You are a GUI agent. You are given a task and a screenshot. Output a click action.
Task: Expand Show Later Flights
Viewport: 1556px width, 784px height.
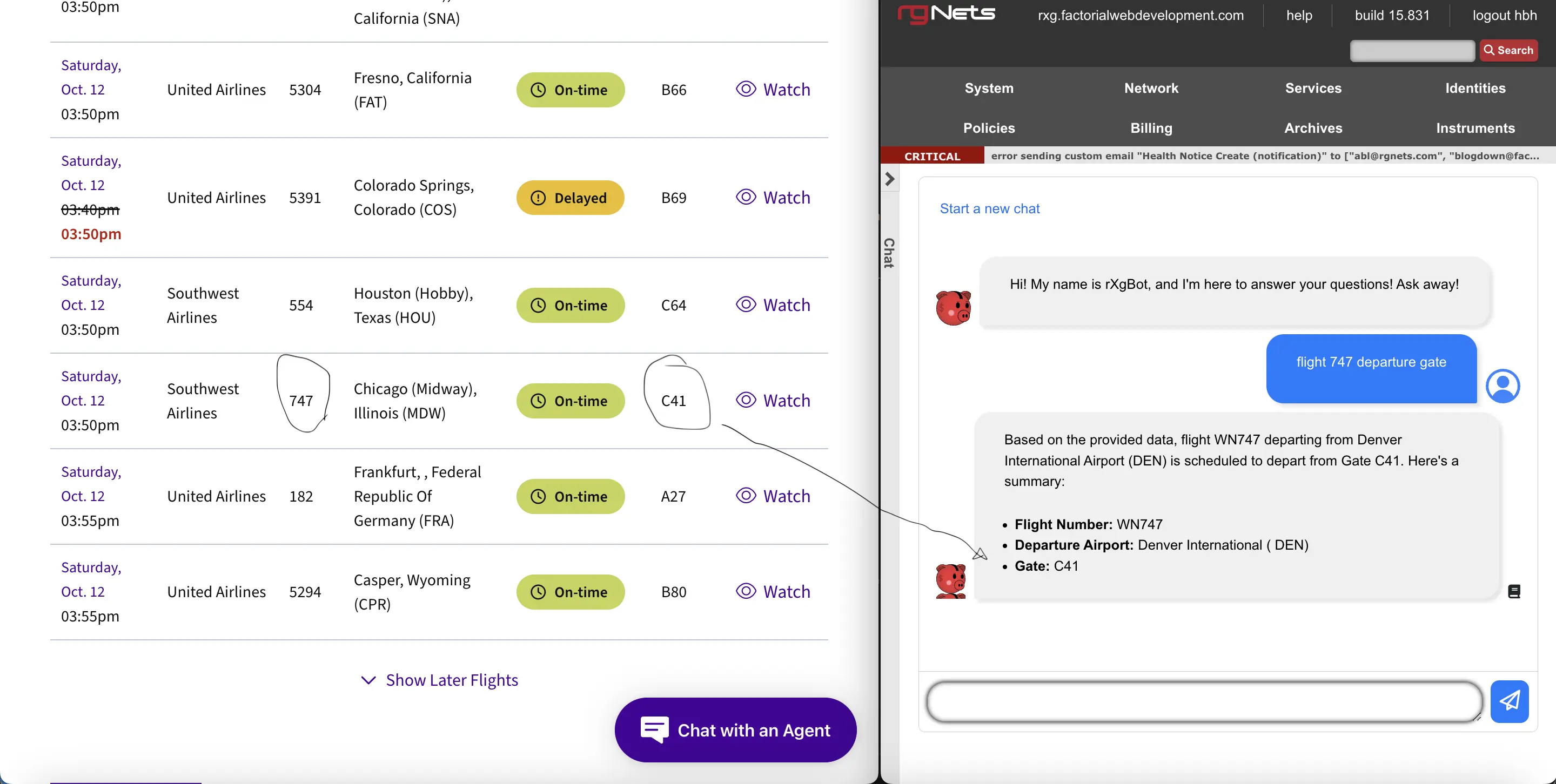pos(439,680)
